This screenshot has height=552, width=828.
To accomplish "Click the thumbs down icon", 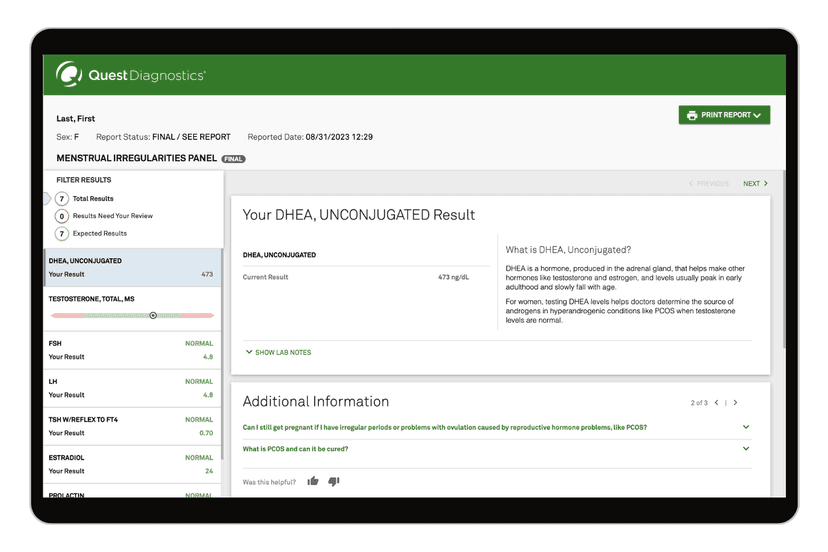I will 334,481.
